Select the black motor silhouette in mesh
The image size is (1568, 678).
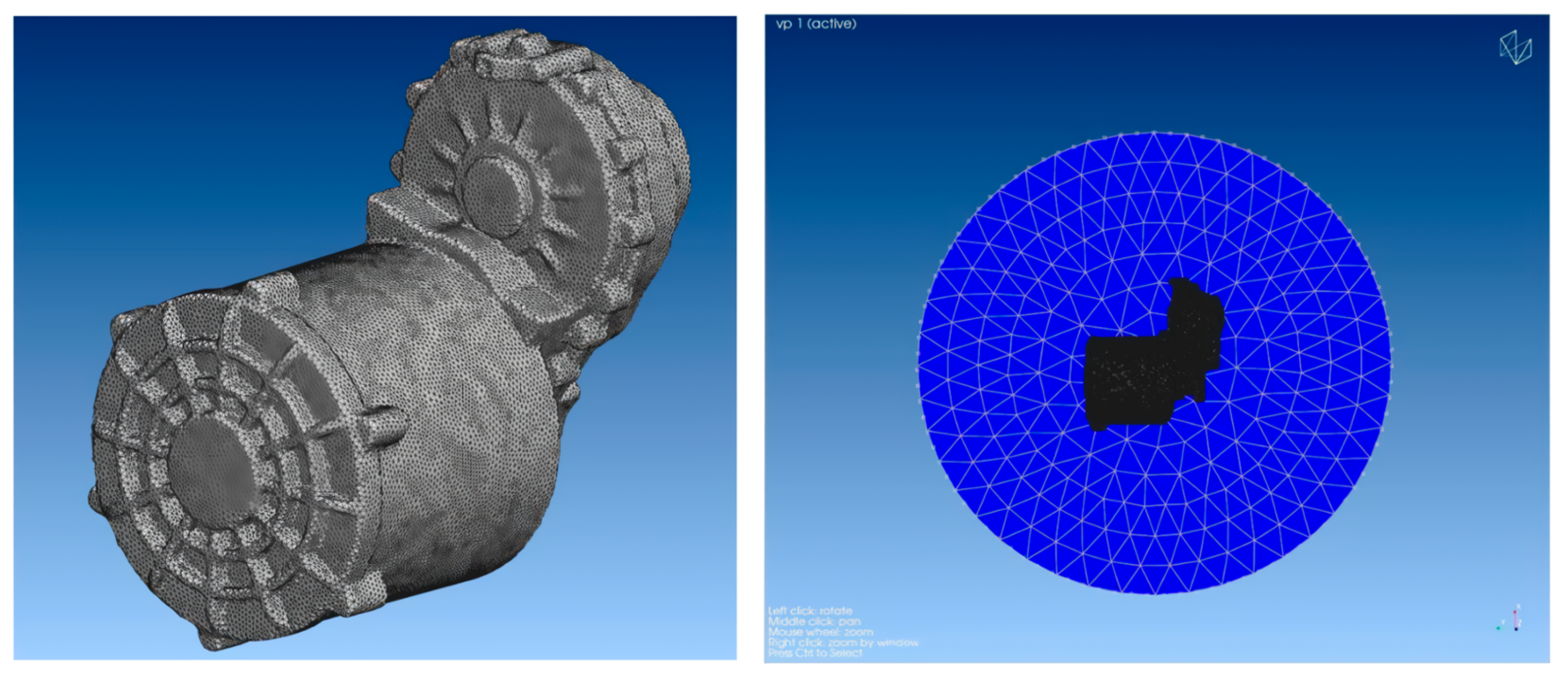pyautogui.click(x=1144, y=377)
